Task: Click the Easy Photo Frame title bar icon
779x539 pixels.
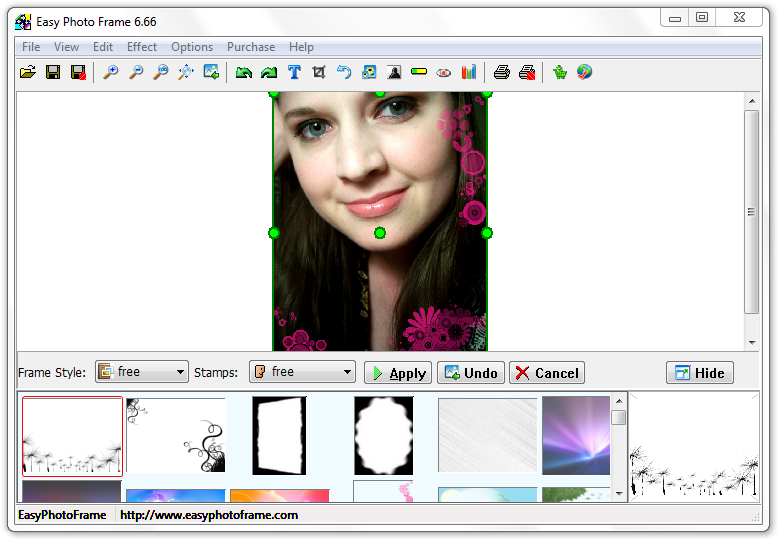Action: click(x=23, y=22)
